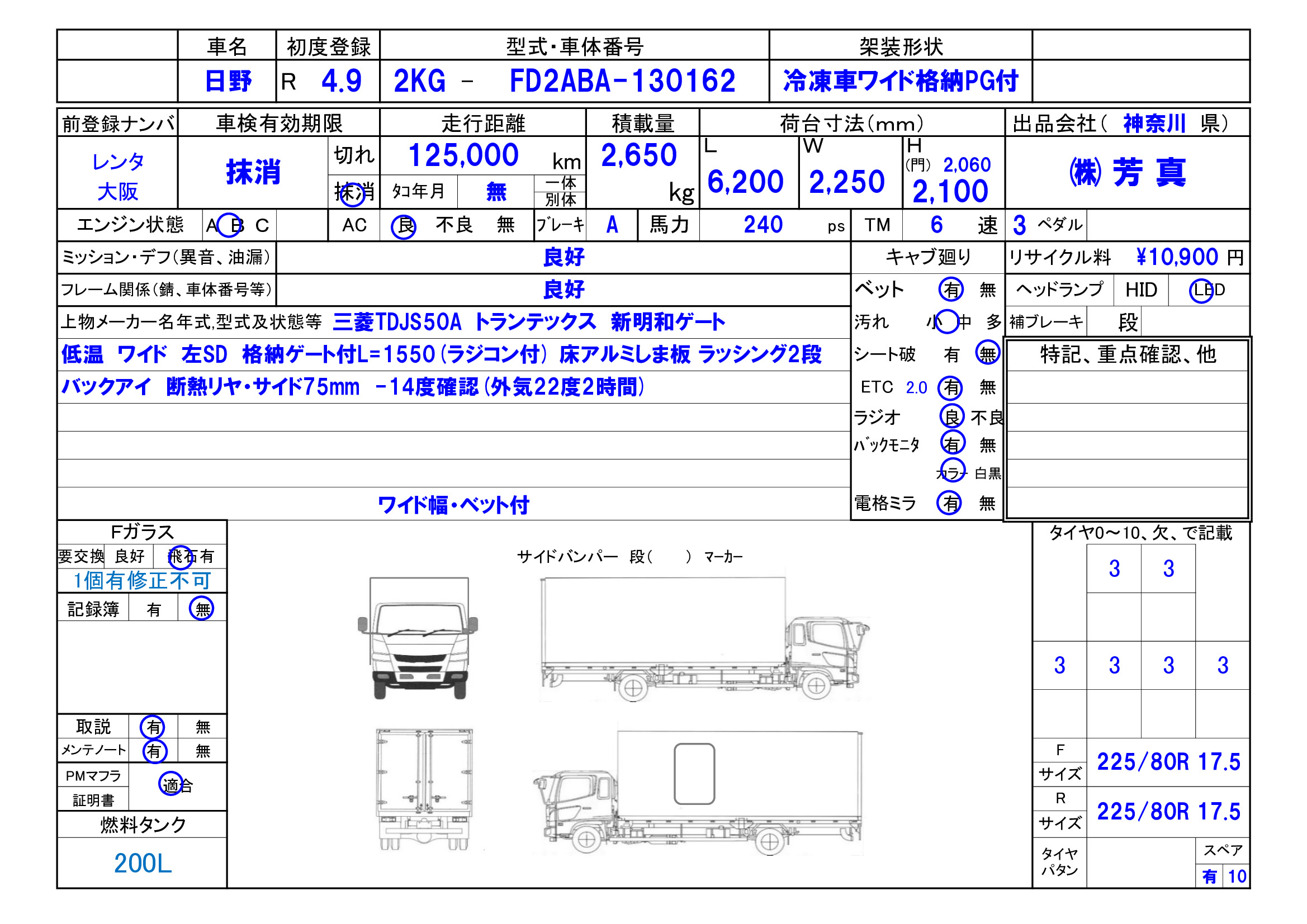This screenshot has width=1307, height=924.
Task: Click recycle fee ¥10,900 value
Action: (1177, 257)
